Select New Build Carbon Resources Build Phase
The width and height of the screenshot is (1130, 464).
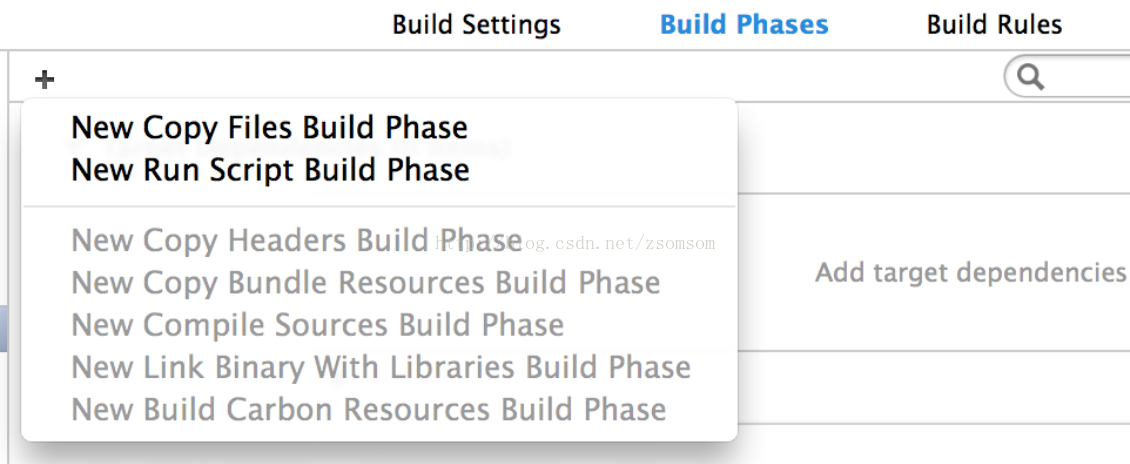click(x=368, y=409)
